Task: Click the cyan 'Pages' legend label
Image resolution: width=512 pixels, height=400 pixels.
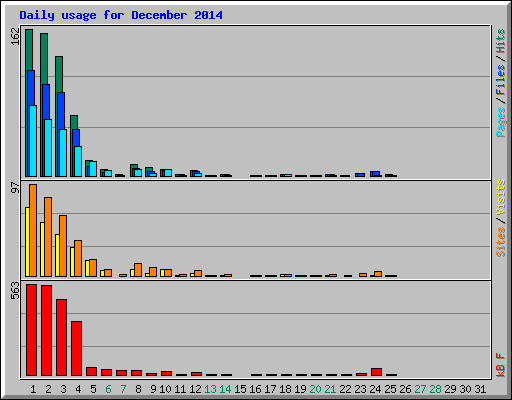Action: coord(501,122)
